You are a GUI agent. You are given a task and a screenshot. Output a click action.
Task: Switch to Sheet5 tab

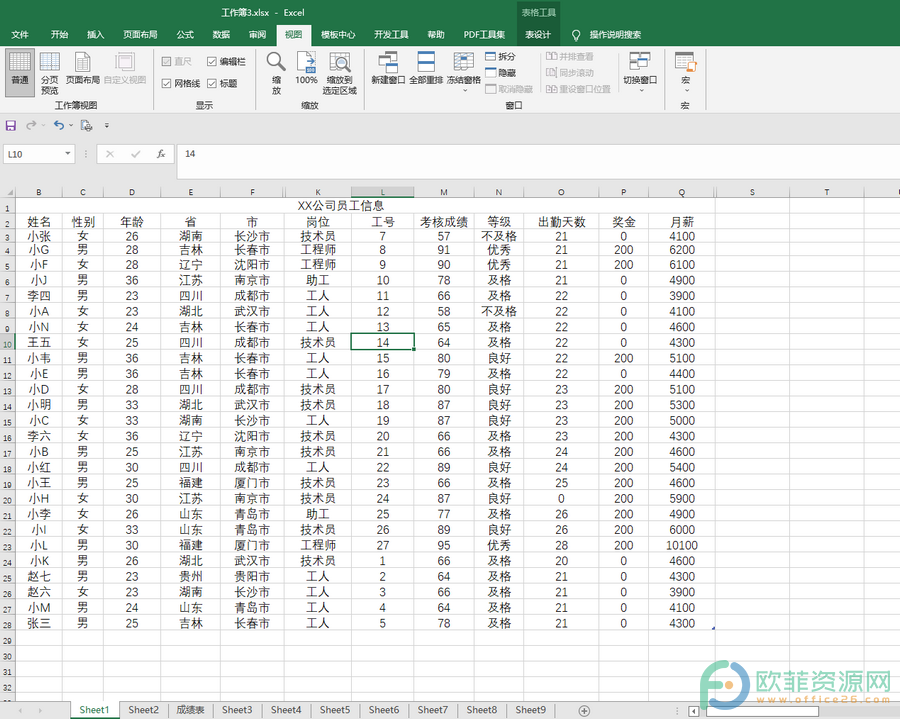click(335, 710)
